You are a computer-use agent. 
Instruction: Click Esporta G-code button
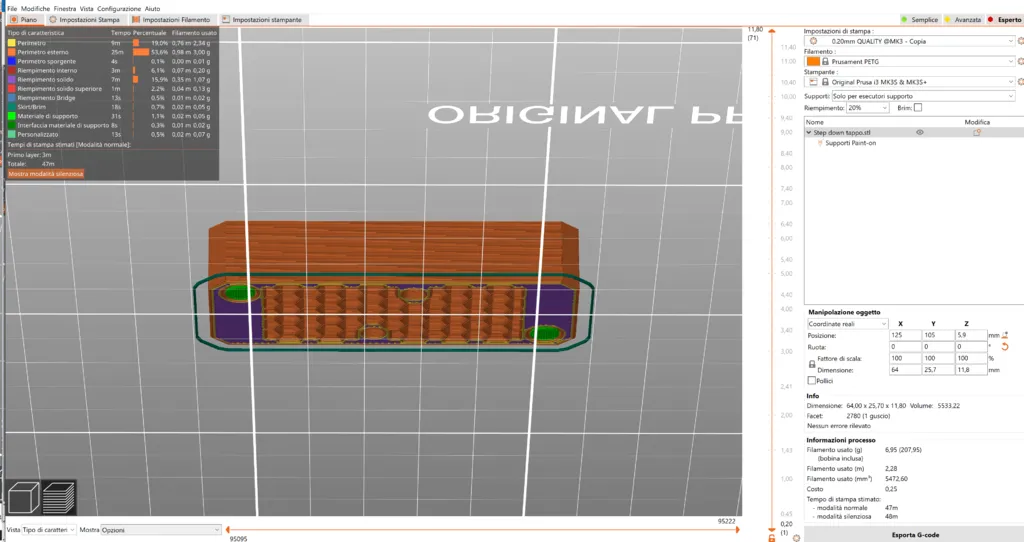click(x=915, y=535)
